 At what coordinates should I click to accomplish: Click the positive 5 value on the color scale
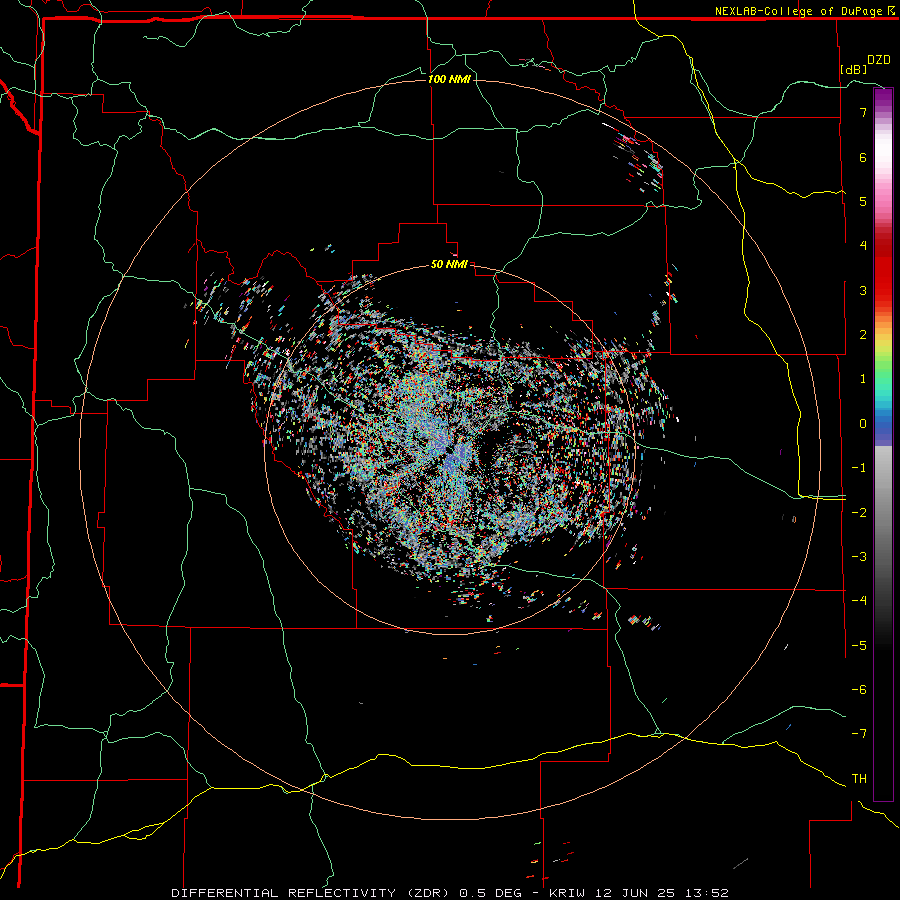tap(863, 201)
